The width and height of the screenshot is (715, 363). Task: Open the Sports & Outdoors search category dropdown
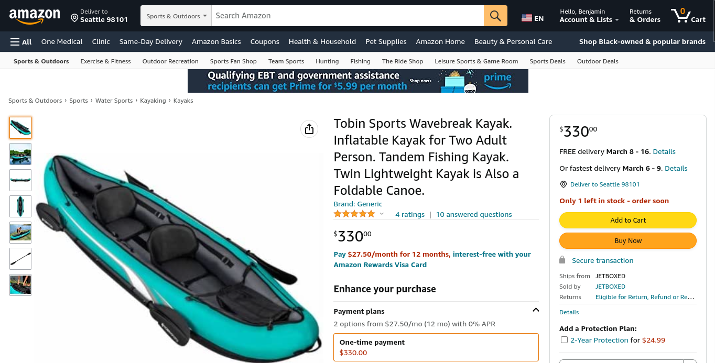176,16
